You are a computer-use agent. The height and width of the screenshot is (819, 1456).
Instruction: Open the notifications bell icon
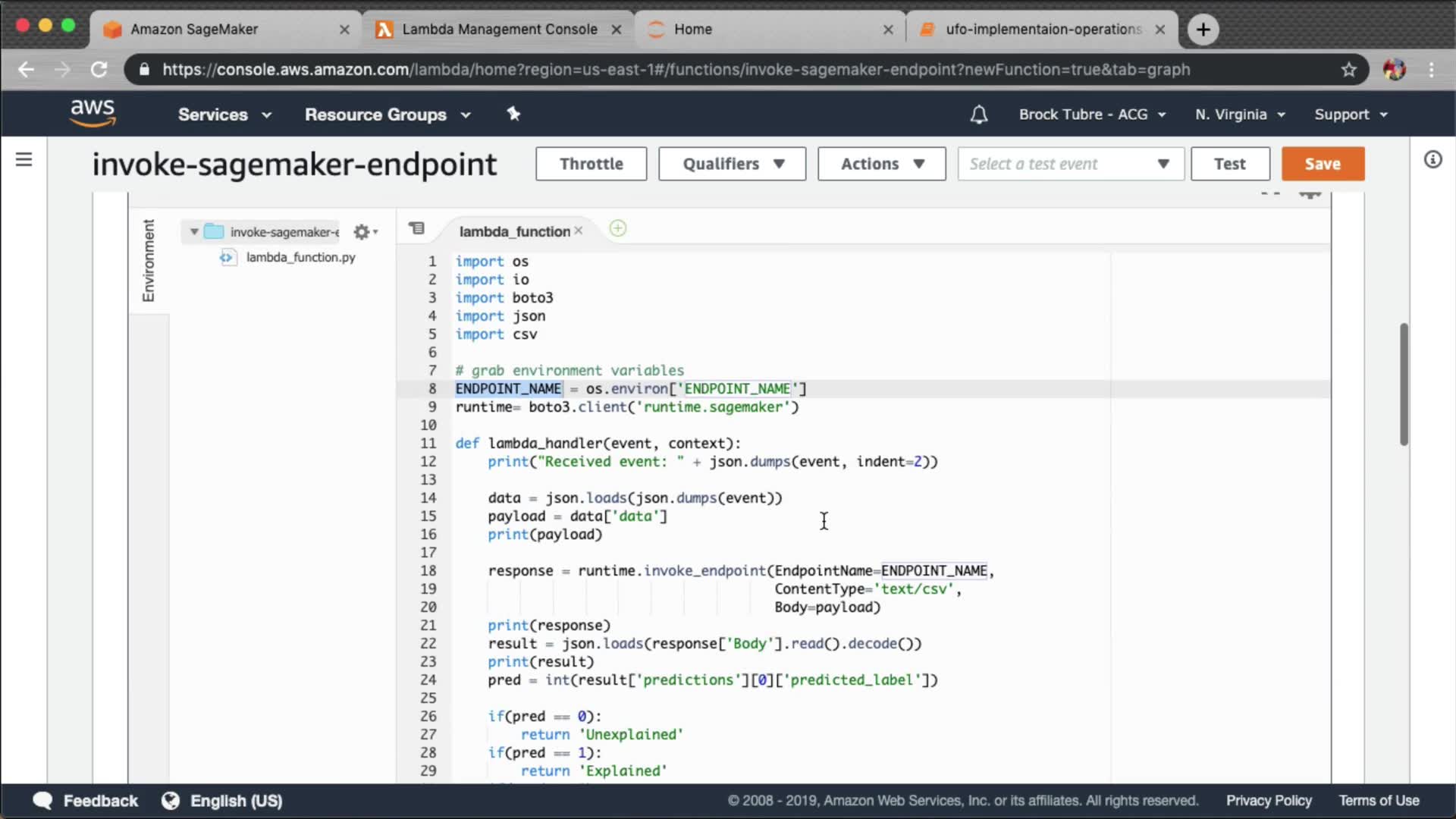[x=979, y=115]
